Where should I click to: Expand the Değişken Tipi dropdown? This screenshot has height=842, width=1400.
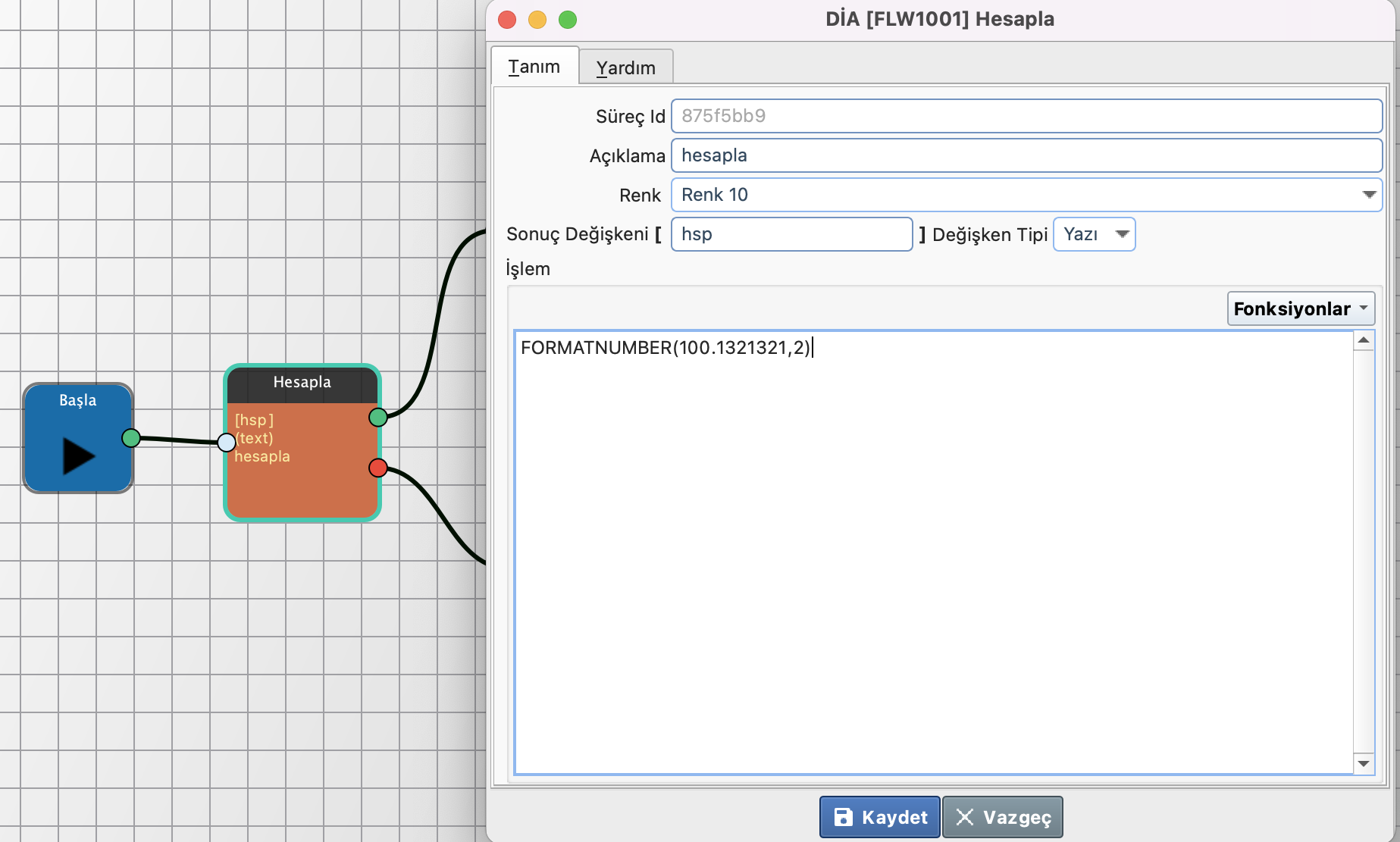coord(1122,234)
